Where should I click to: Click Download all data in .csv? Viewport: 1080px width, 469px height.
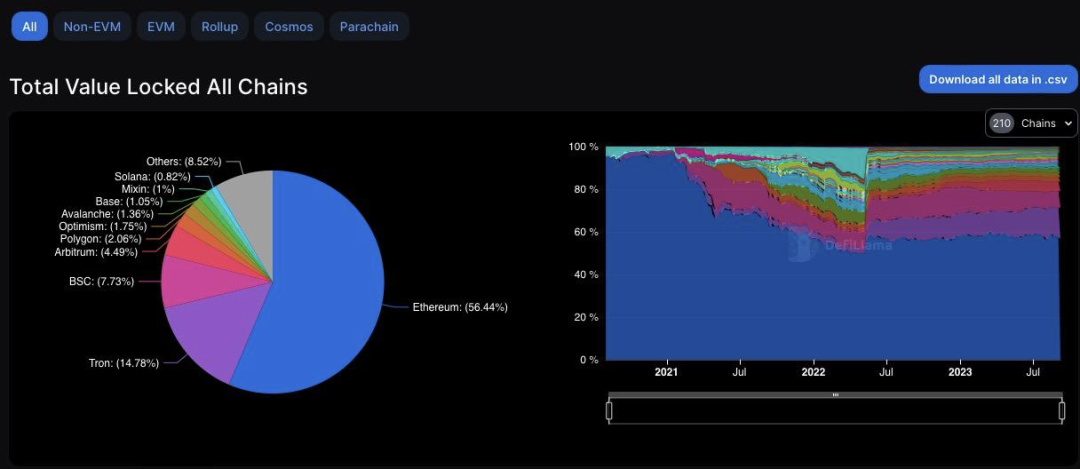(997, 79)
